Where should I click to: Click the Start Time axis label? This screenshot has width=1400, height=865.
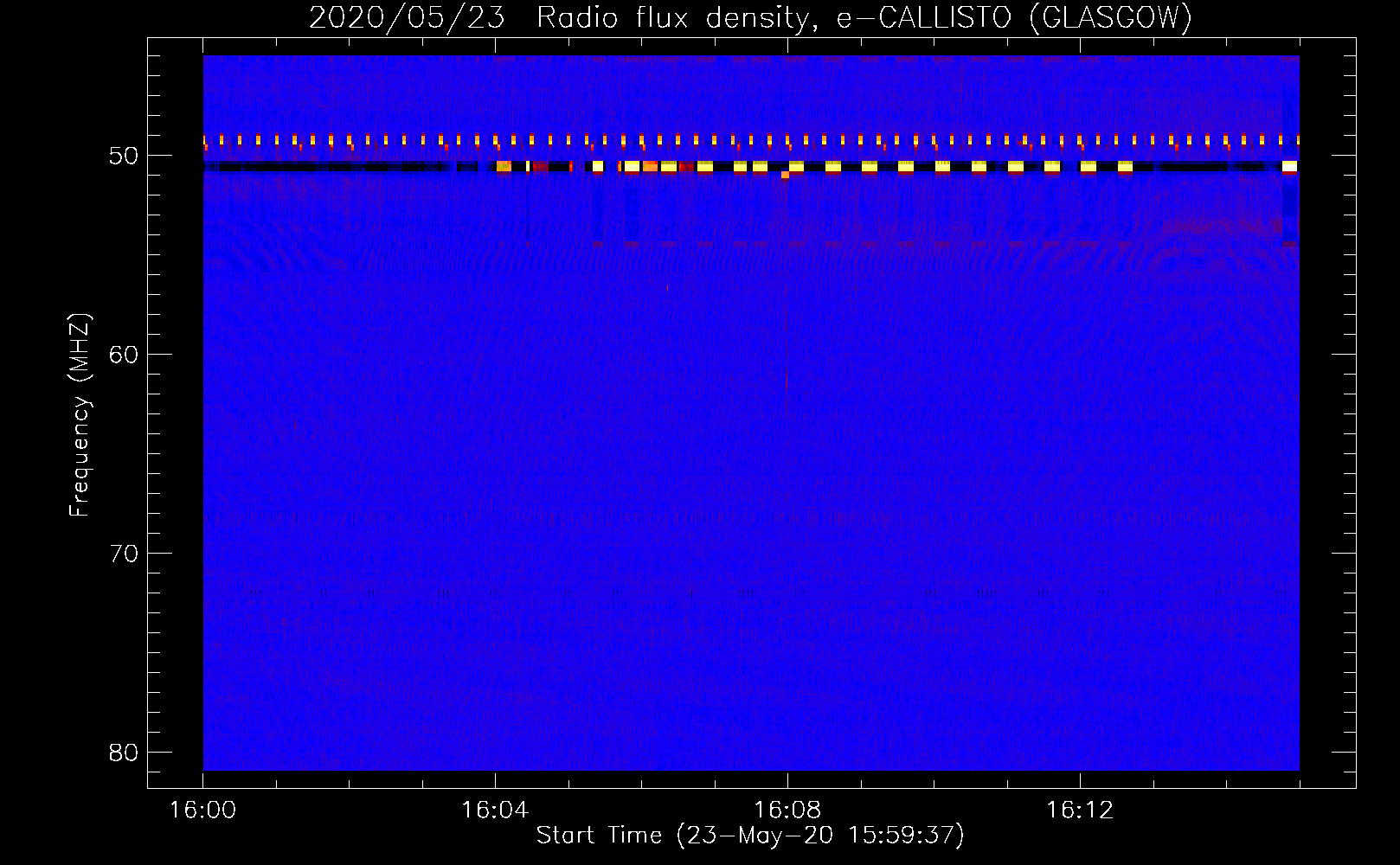coord(750,835)
